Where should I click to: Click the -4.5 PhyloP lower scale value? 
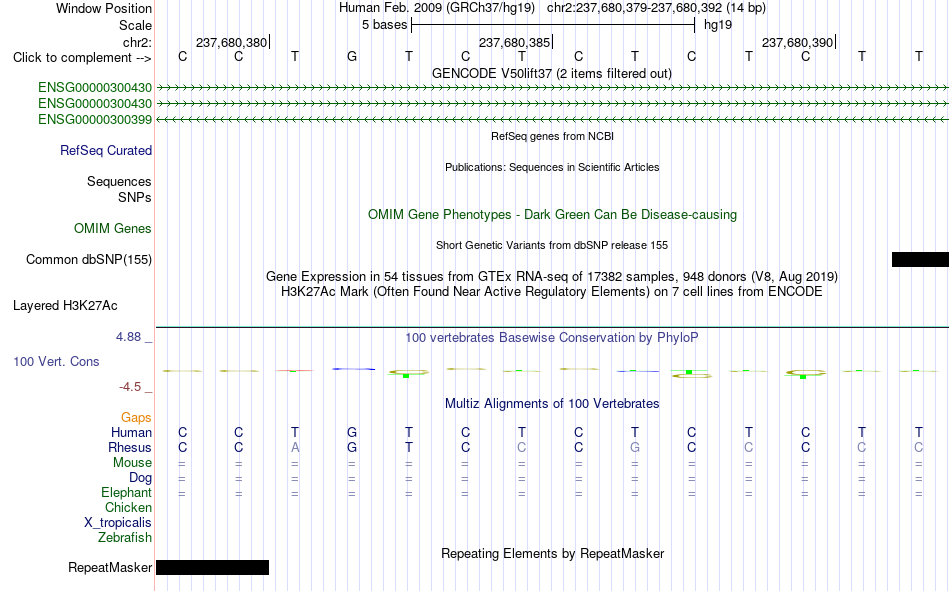click(x=130, y=387)
